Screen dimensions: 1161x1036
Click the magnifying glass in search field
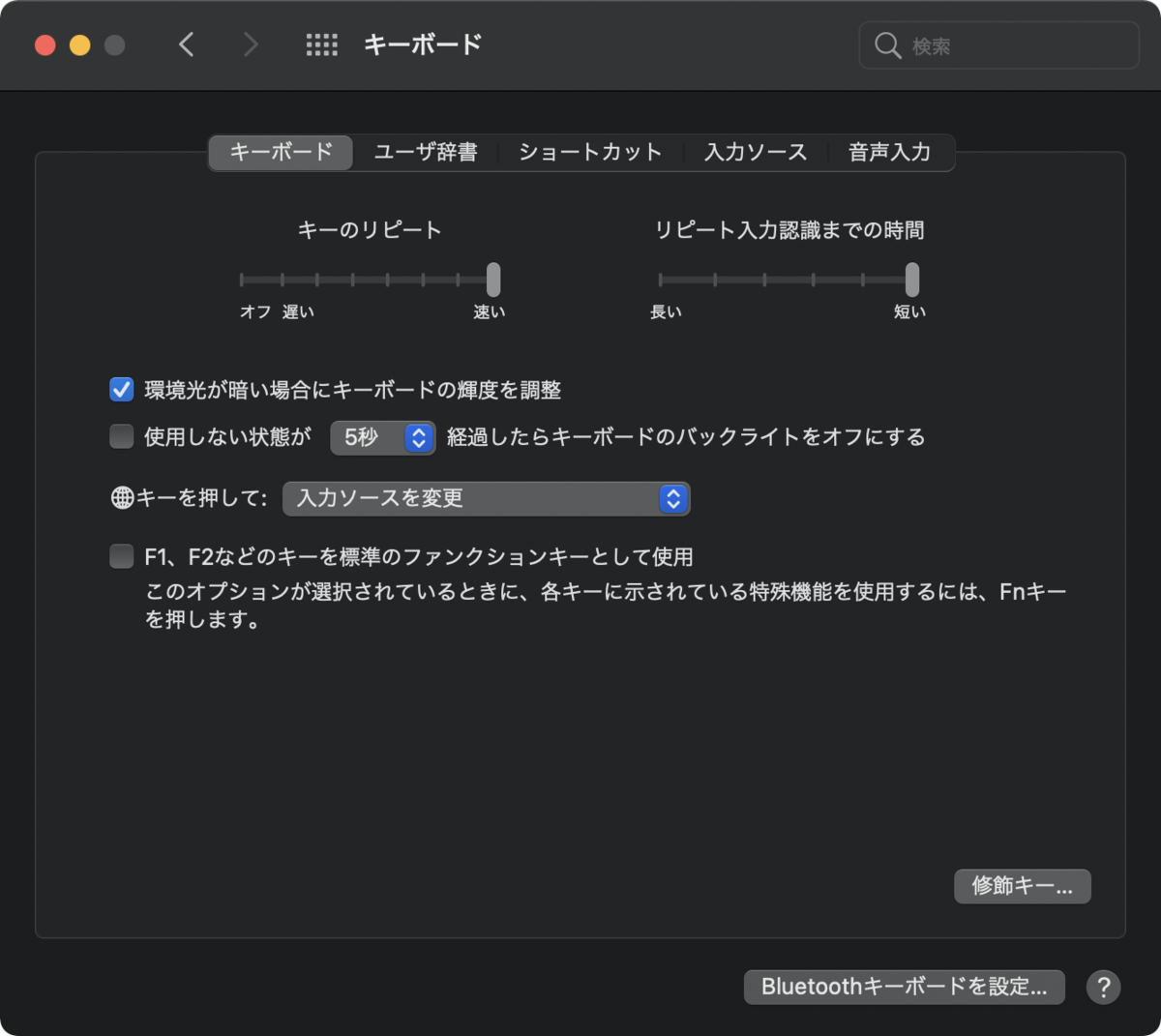pos(887,44)
